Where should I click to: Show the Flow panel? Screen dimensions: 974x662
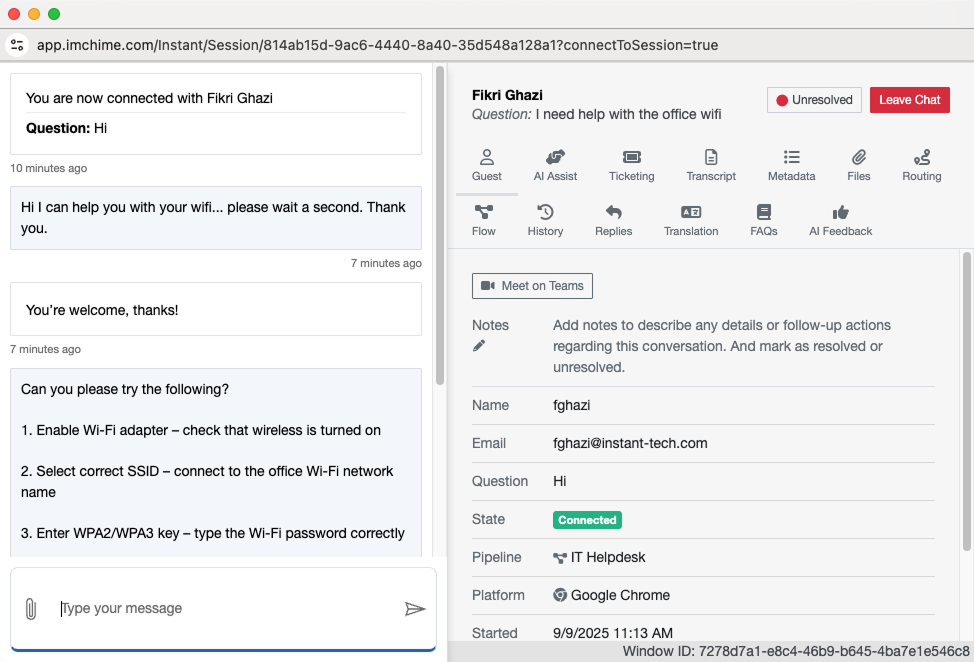[x=484, y=221]
